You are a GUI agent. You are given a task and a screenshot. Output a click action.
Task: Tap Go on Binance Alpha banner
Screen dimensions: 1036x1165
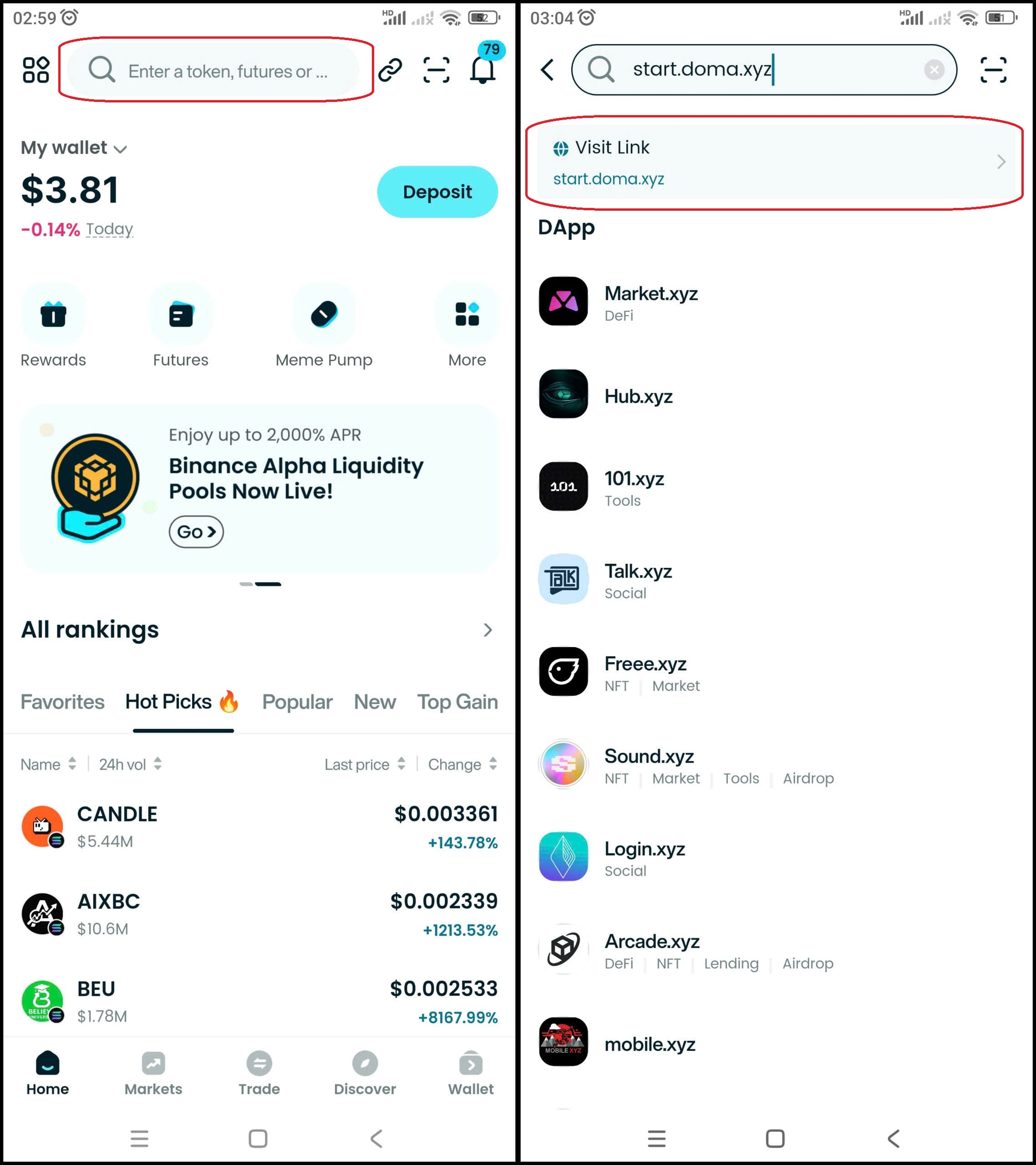click(196, 532)
